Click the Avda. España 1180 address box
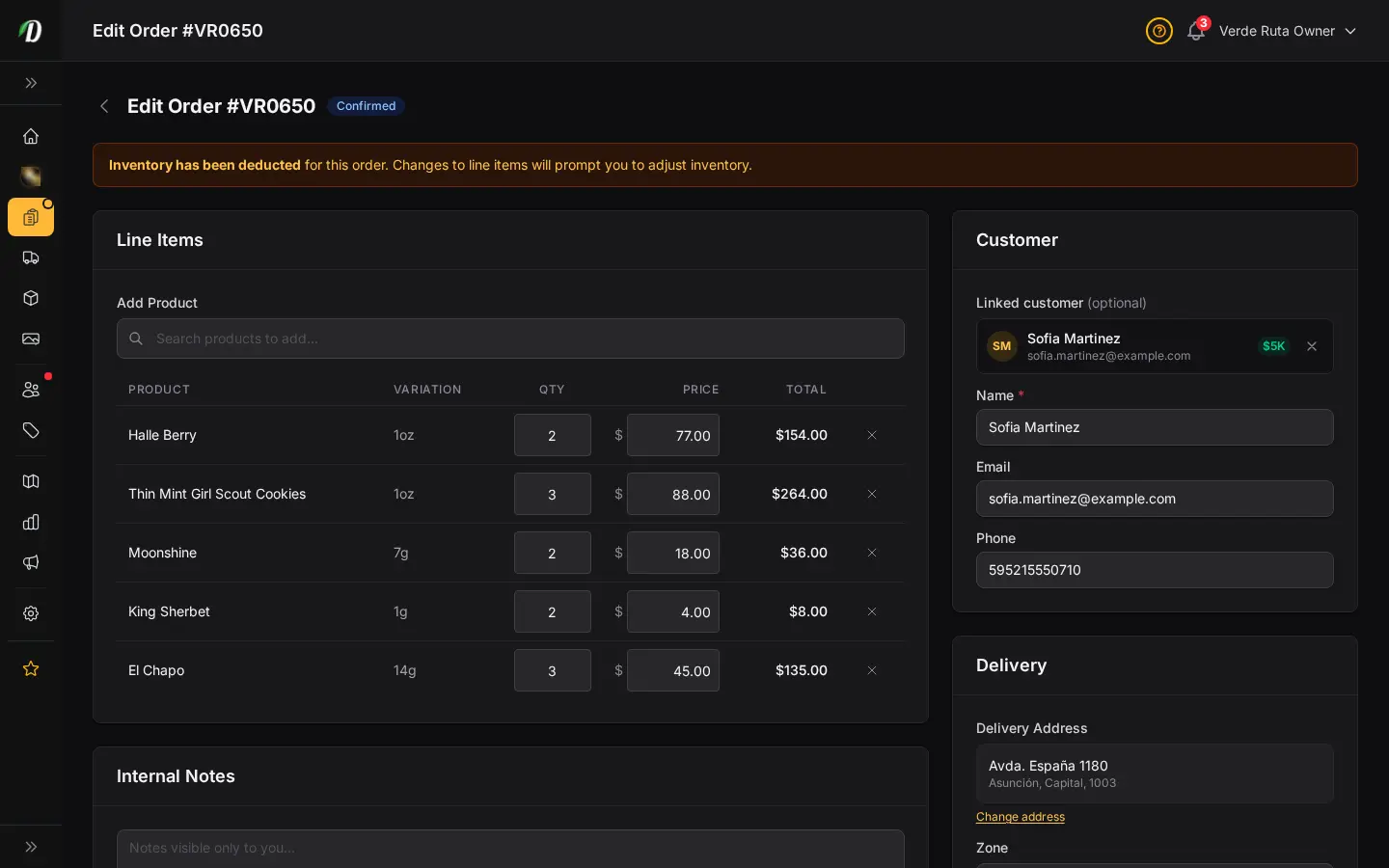Screen dimensions: 1389x868 [1155, 773]
